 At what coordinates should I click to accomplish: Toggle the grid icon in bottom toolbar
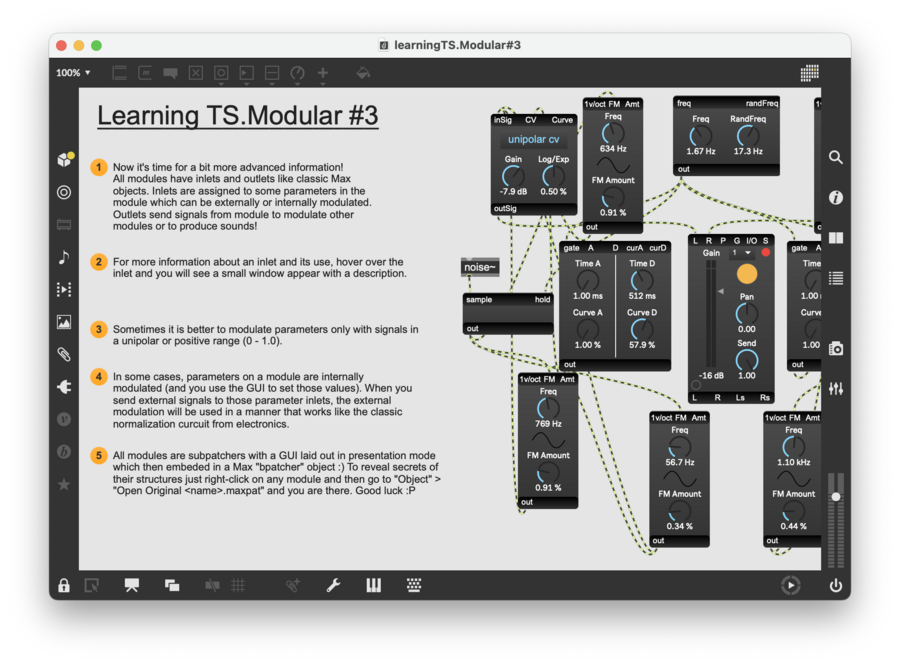[238, 585]
